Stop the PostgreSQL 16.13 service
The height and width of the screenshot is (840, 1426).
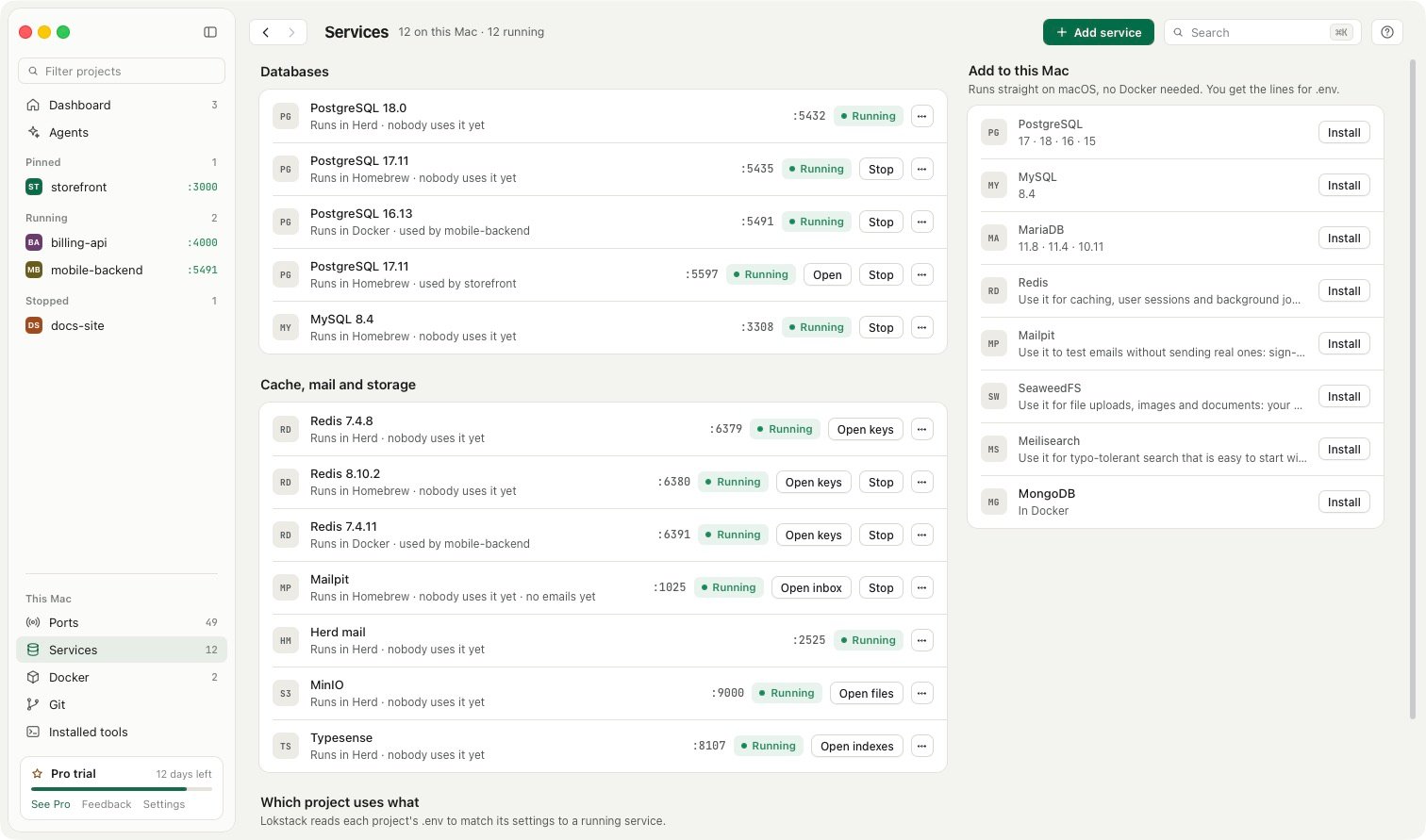pos(881,222)
